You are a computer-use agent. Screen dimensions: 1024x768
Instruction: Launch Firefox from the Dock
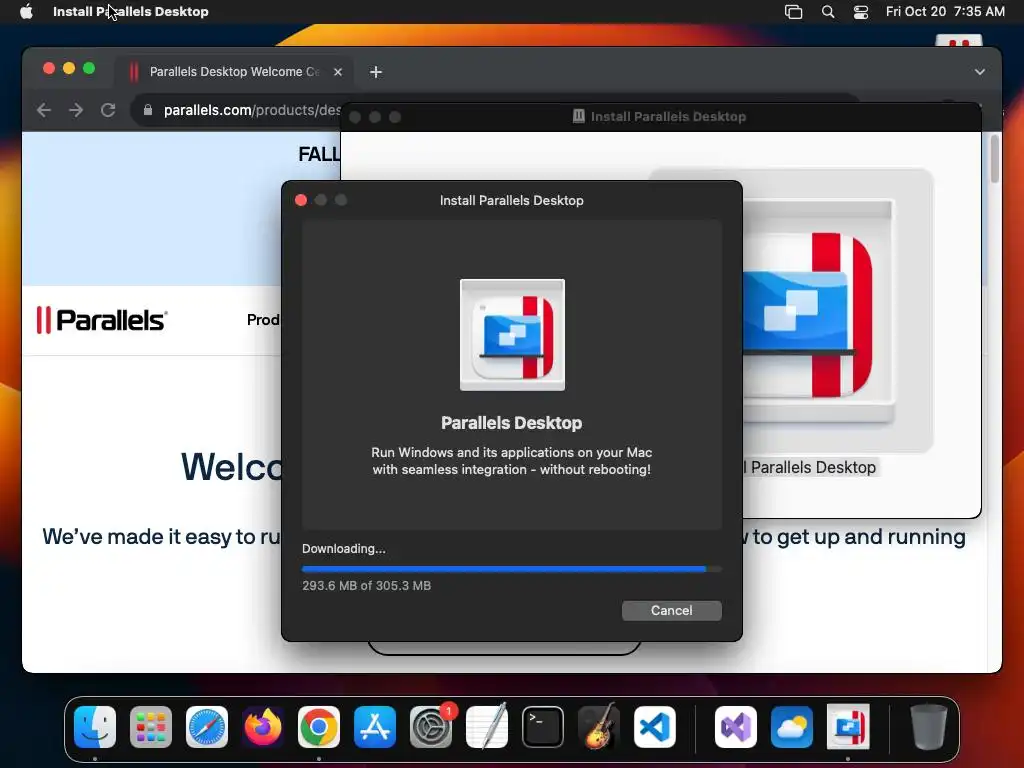(x=263, y=727)
